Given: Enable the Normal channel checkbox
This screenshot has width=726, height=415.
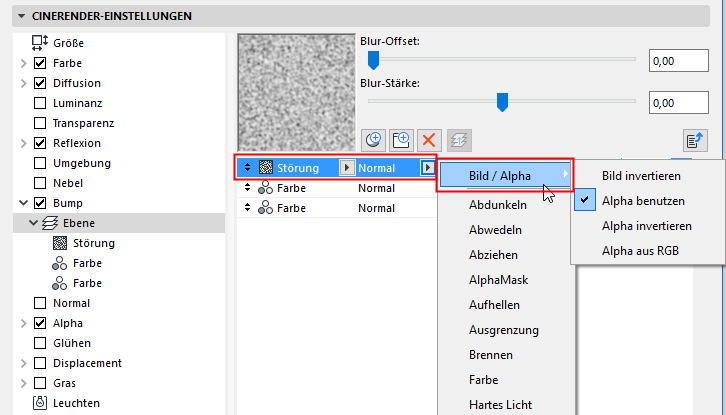Looking at the screenshot, I should (40, 303).
